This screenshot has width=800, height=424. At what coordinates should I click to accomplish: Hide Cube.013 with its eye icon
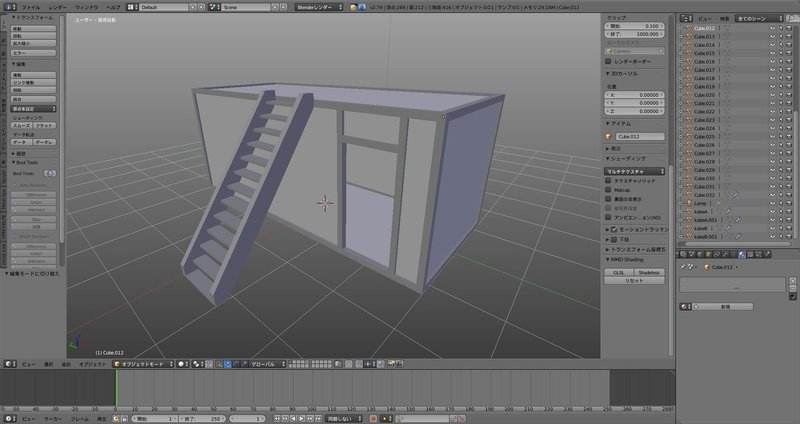[772, 37]
